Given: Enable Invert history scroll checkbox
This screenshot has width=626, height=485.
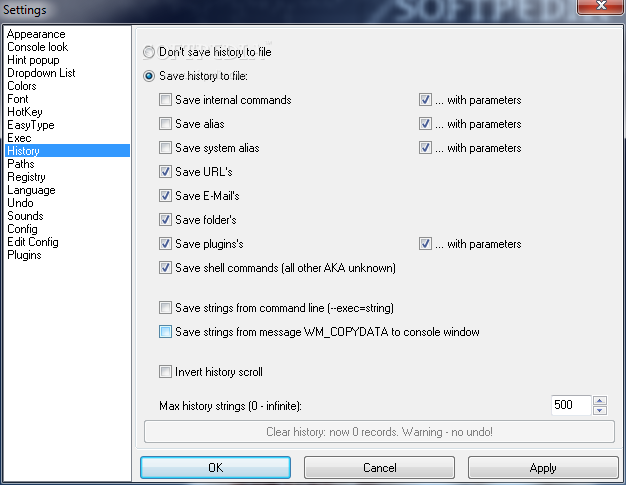Looking at the screenshot, I should point(165,372).
